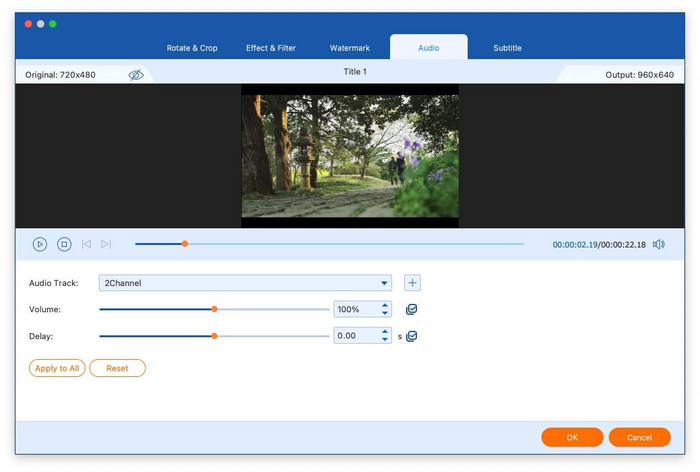Decrease the delay value with the down arrow

click(385, 340)
